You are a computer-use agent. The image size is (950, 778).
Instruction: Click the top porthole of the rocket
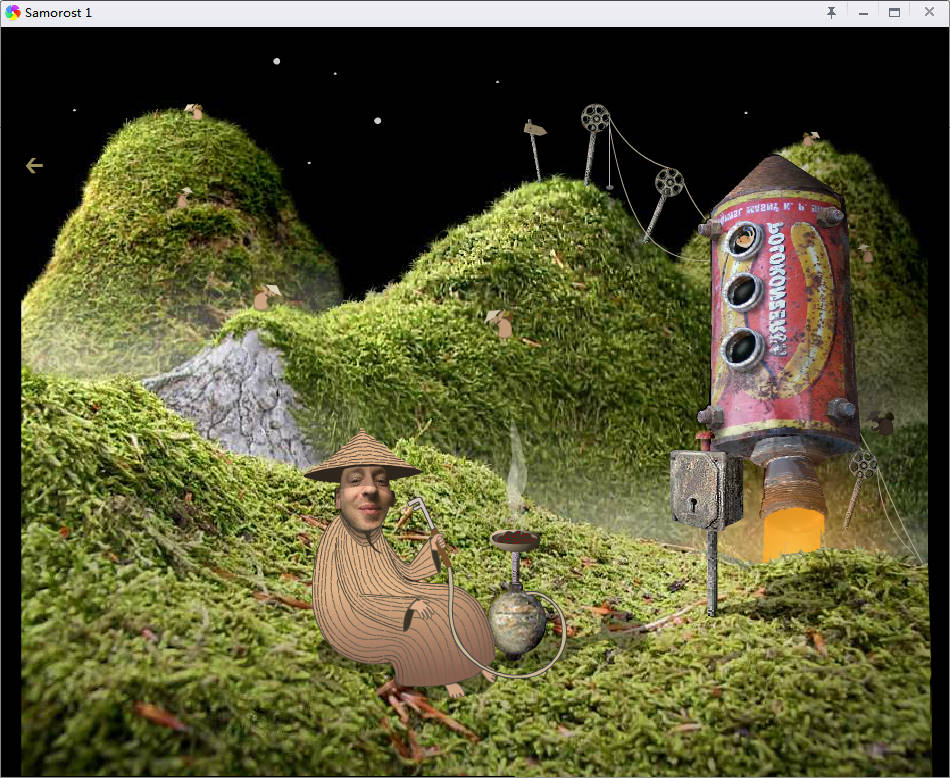(743, 241)
